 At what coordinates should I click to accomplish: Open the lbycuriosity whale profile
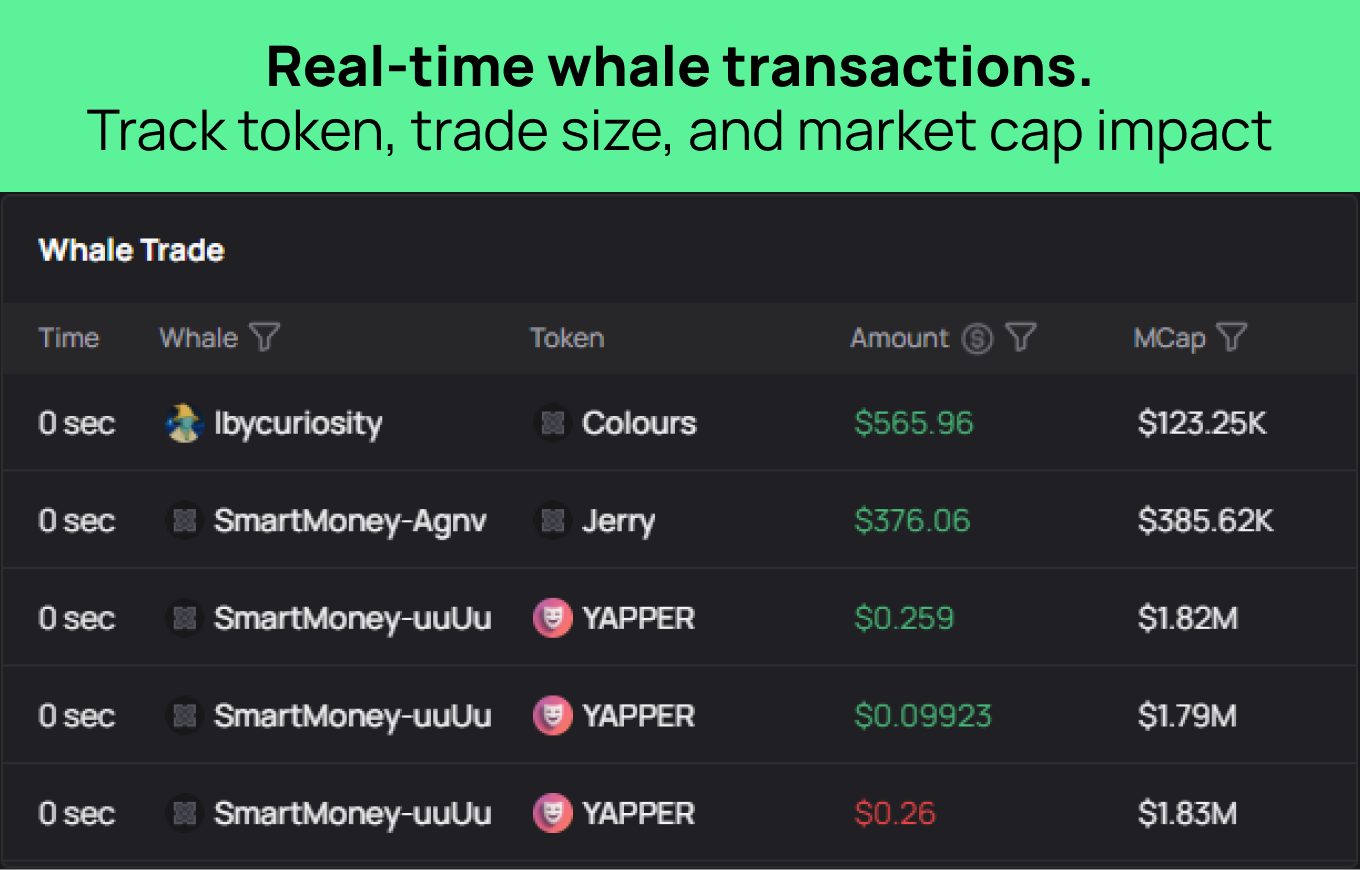(x=298, y=423)
